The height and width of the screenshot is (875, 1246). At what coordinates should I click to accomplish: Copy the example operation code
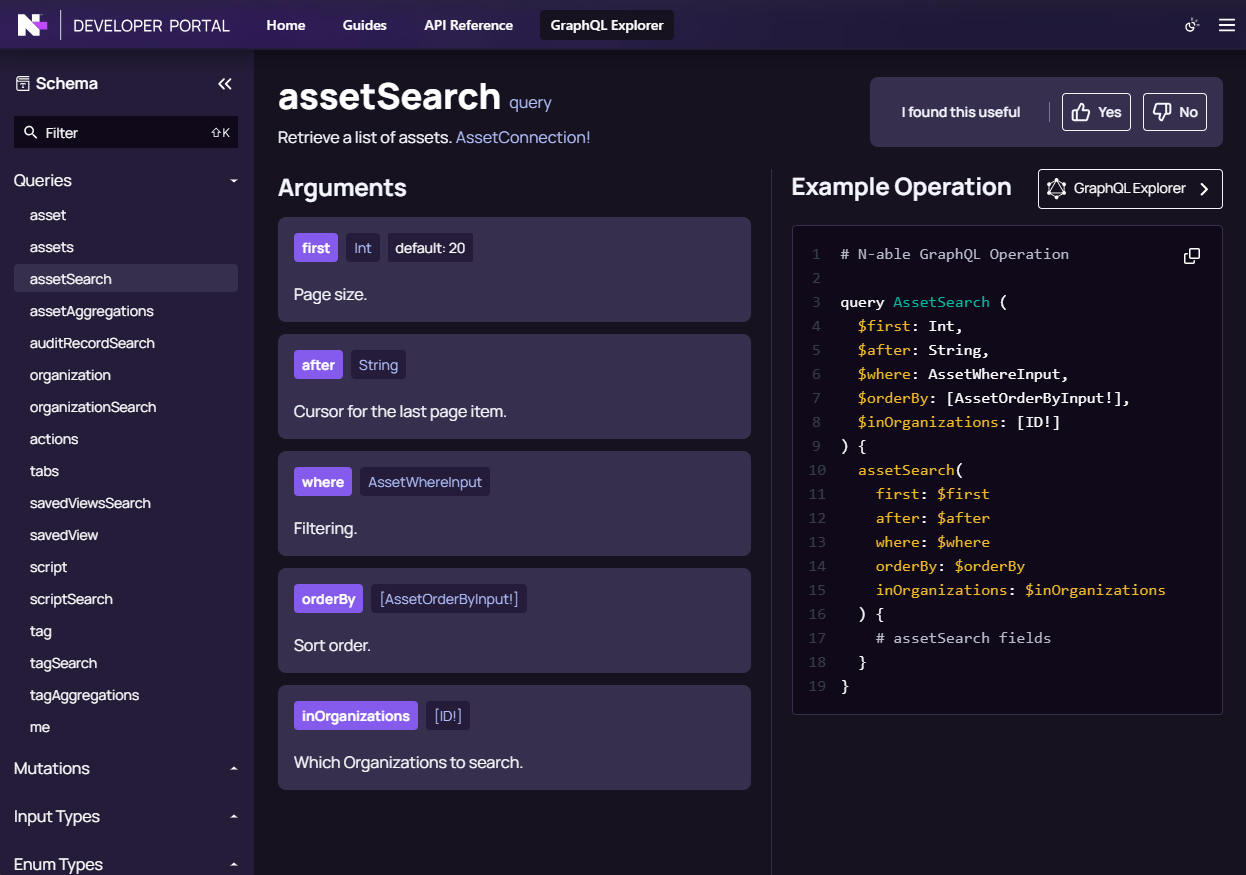[1192, 256]
